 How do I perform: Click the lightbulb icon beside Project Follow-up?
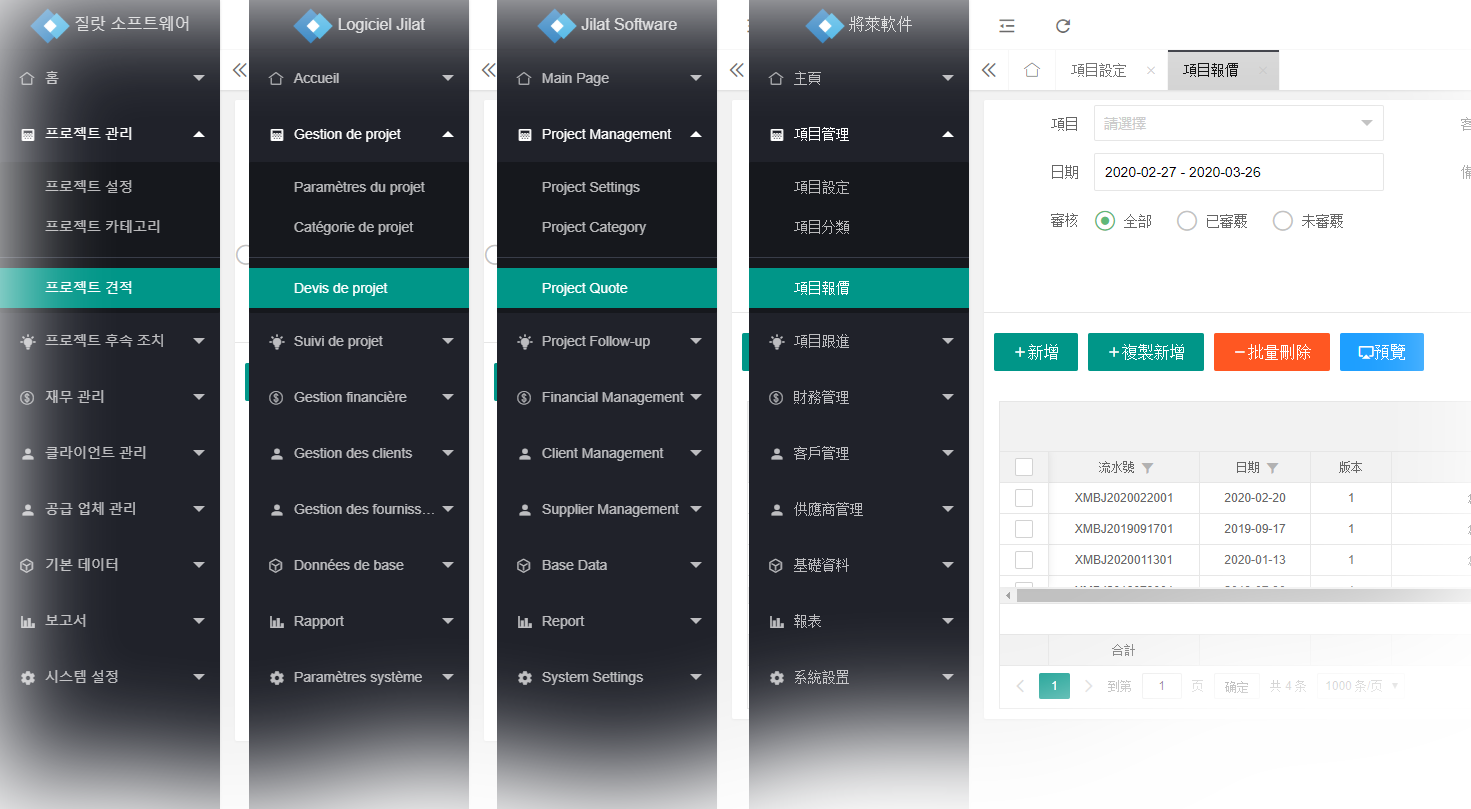[524, 342]
